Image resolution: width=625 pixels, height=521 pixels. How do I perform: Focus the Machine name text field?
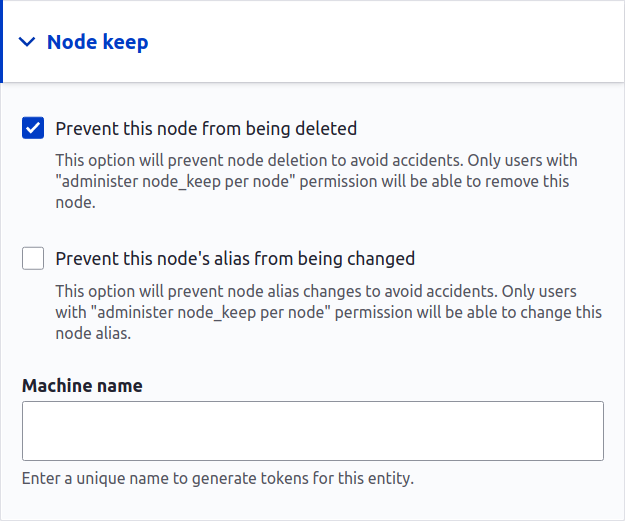[312, 431]
